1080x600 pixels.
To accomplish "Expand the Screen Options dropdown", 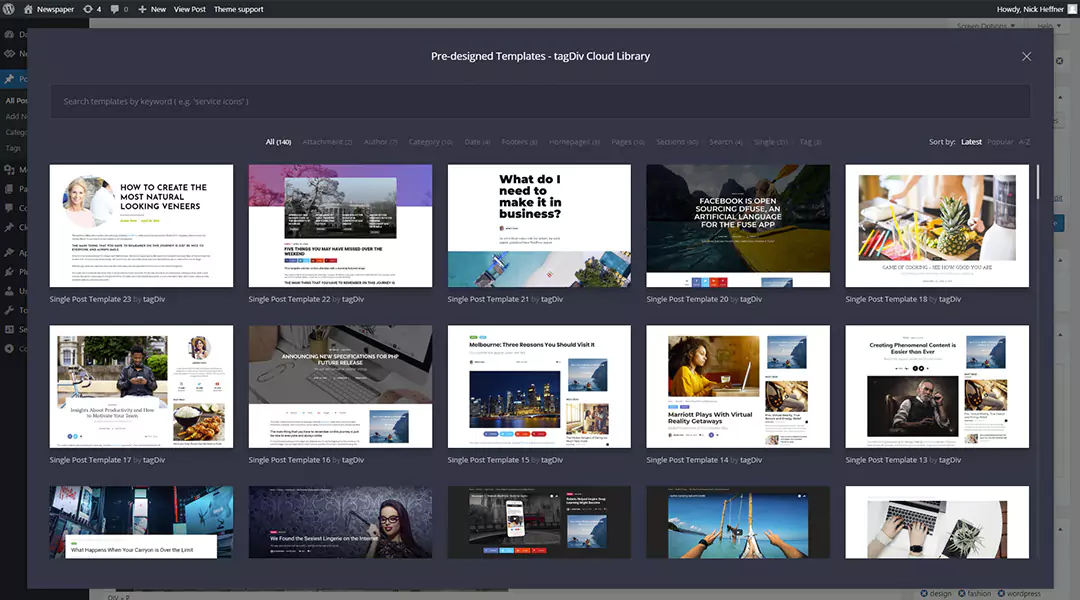I will [x=984, y=25].
